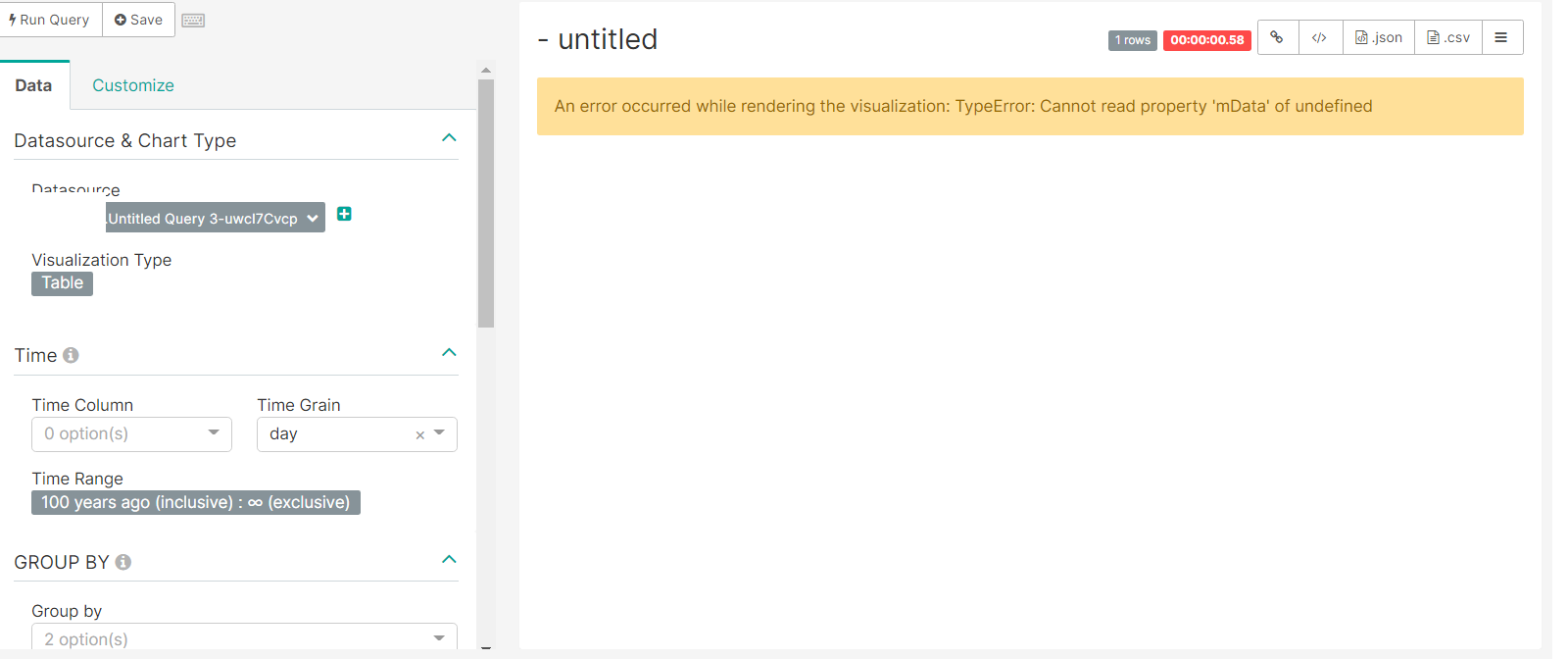Clear the 'day' Time Grain selection
Viewport: 1568px width, 659px height.
419,433
